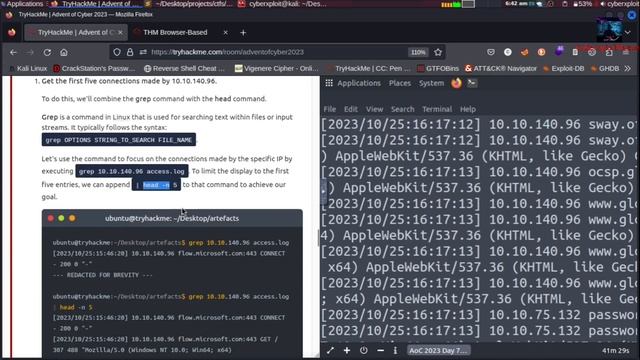Terminate machine with the power icon

(364, 350)
